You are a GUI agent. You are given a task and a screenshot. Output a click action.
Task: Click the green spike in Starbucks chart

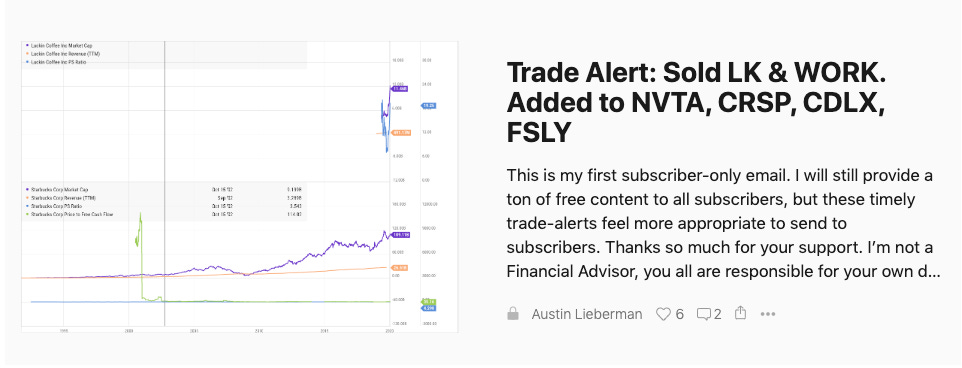139,230
